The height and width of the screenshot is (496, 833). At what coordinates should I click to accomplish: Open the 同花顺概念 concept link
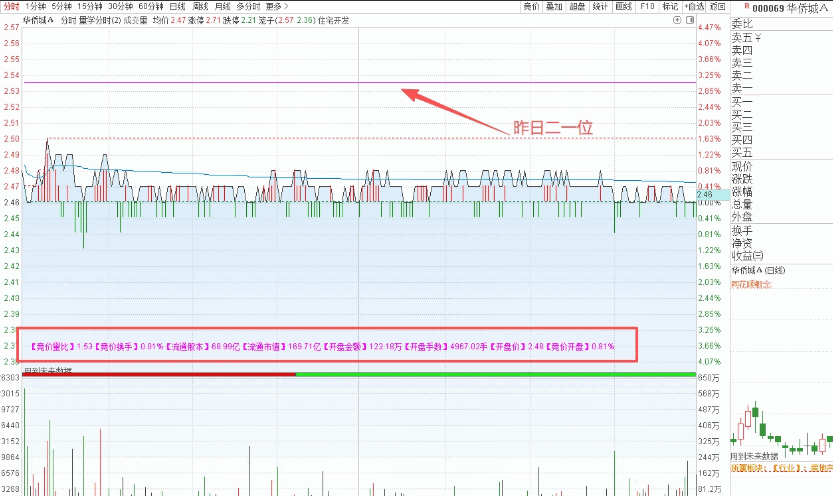click(751, 285)
